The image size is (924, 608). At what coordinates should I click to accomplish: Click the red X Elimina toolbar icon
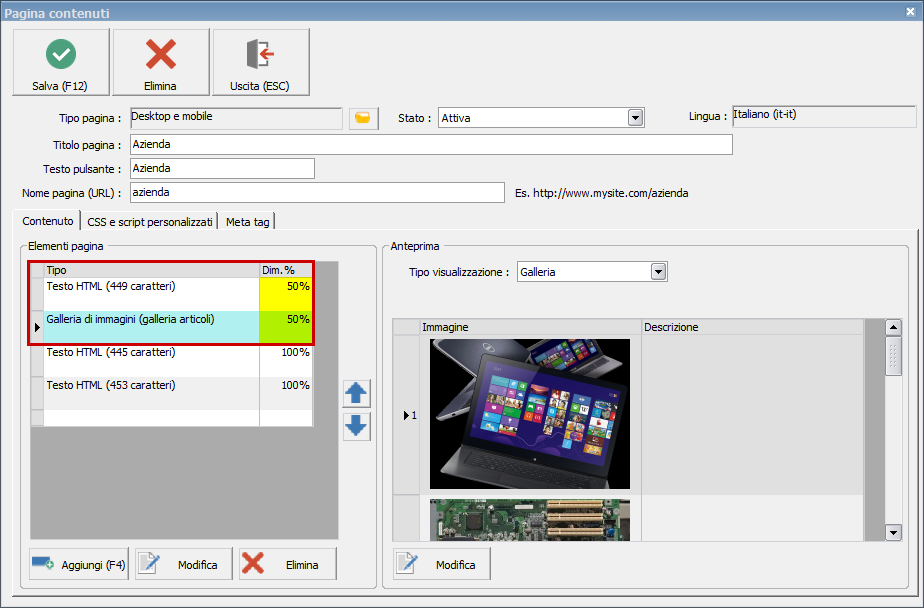tap(160, 54)
